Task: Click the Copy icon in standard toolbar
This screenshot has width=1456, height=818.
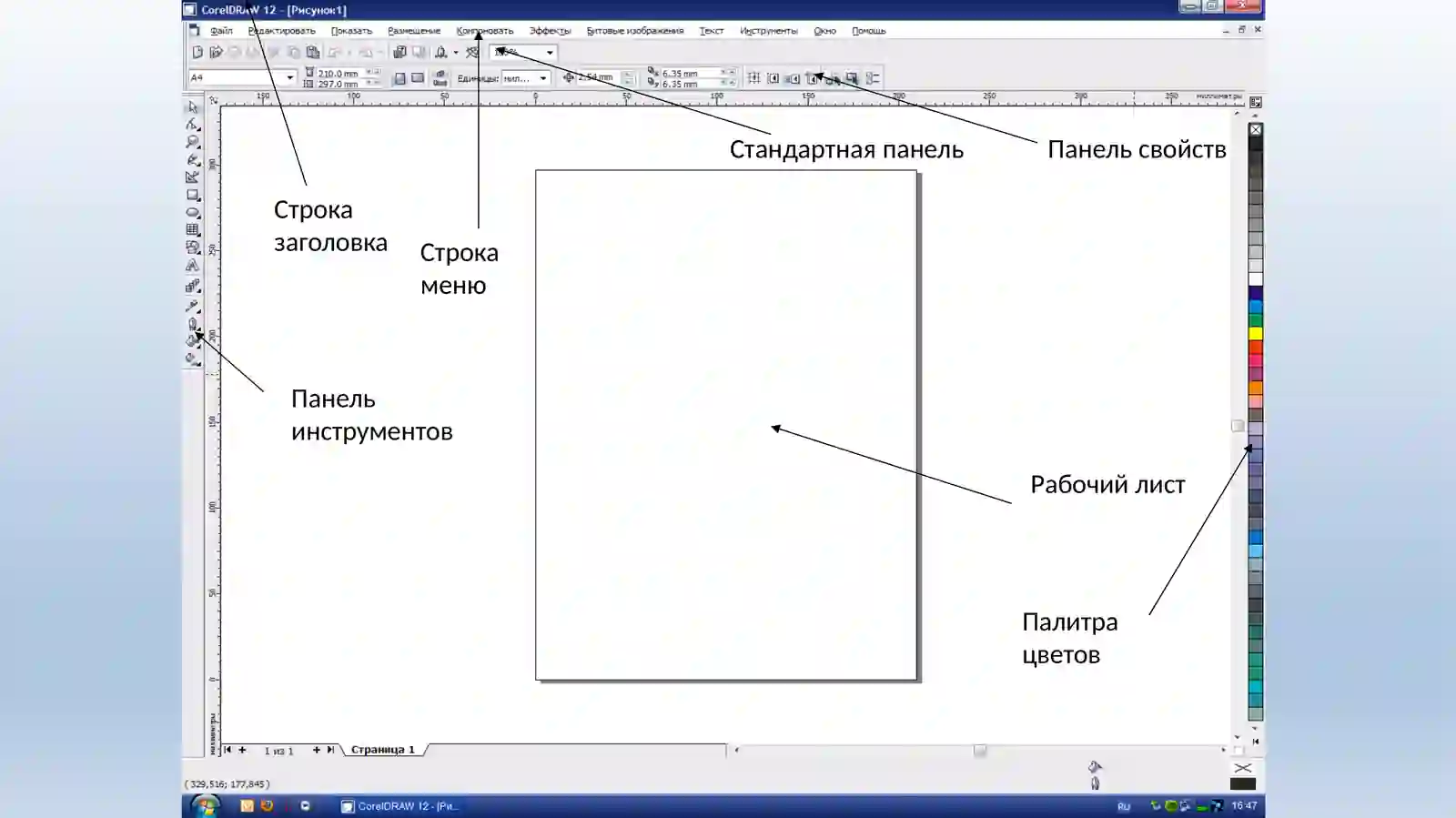Action: coord(293,53)
